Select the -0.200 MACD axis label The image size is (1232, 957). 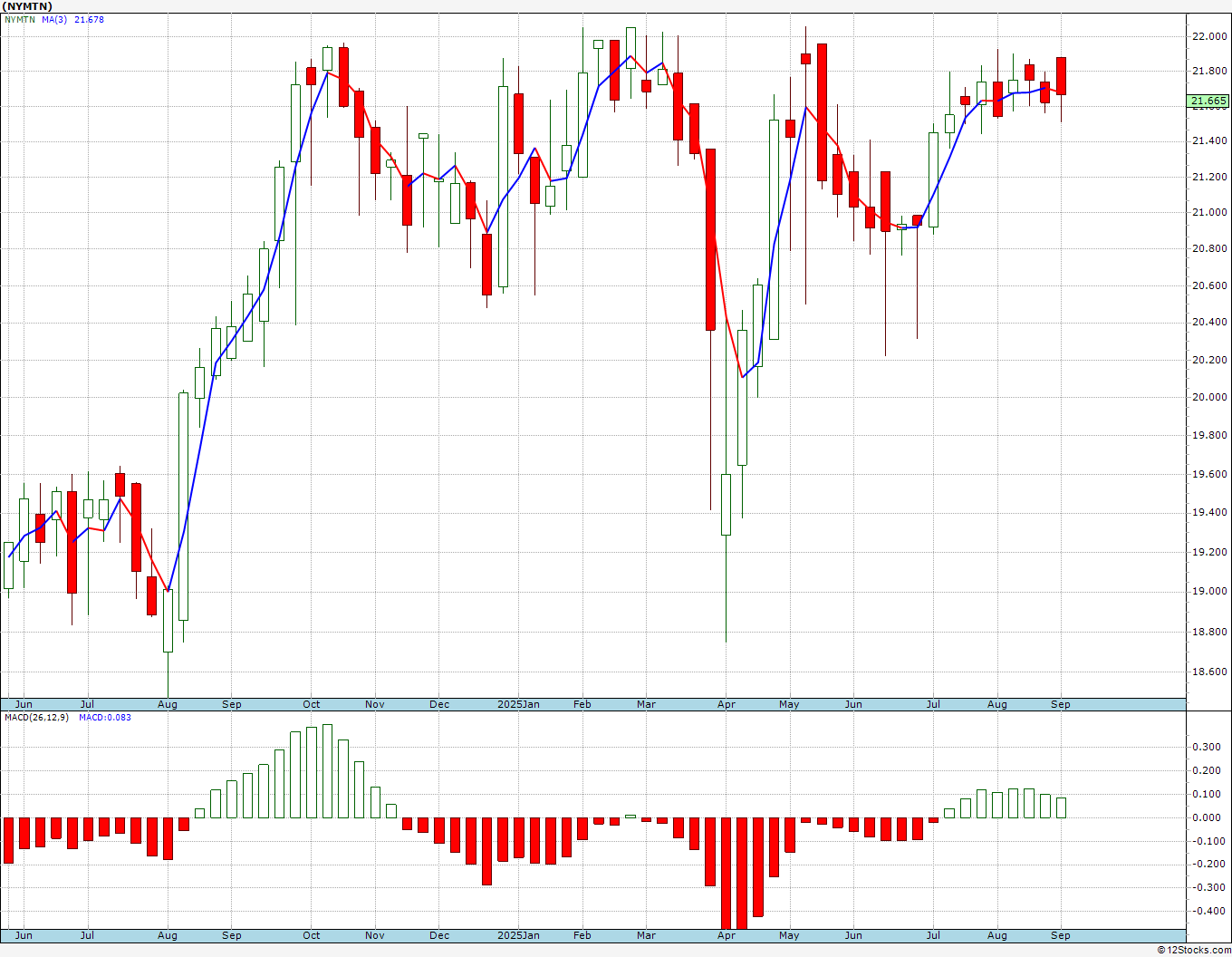(1209, 864)
